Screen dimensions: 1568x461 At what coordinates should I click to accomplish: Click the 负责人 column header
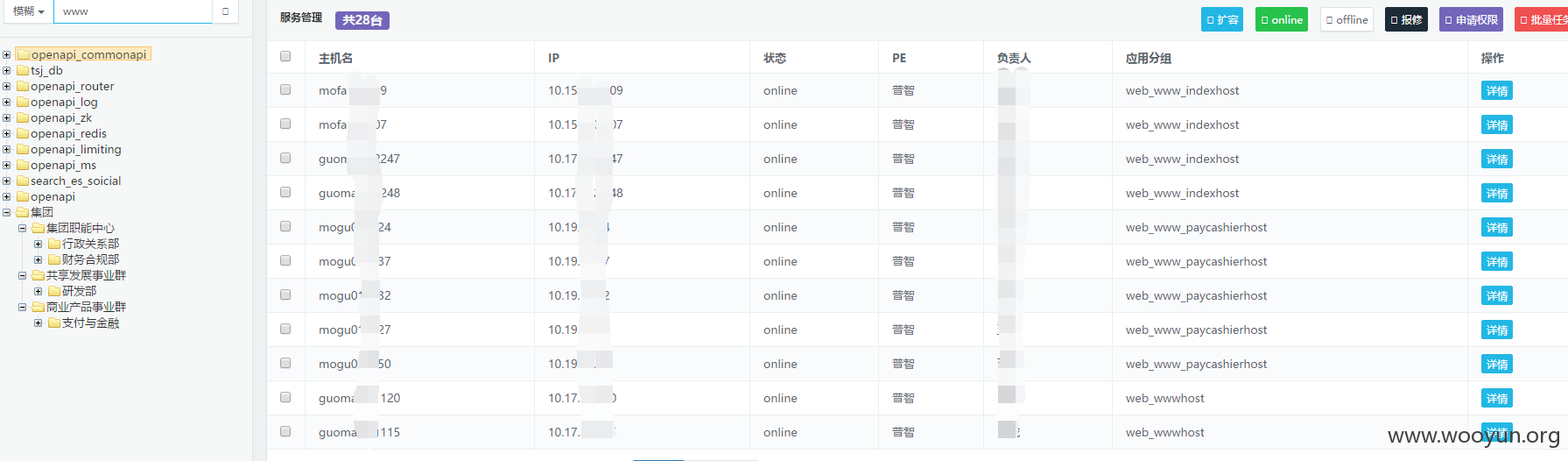point(1014,58)
